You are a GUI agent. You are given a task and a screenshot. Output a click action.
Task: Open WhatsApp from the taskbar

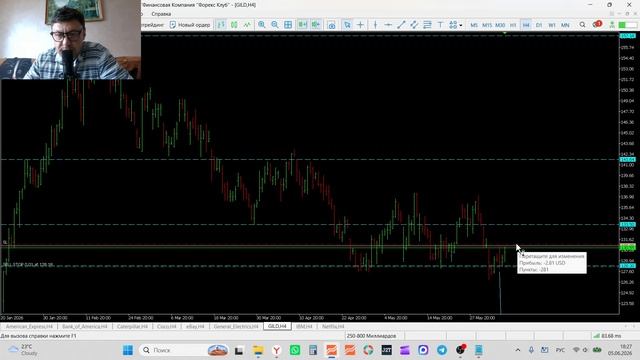coord(295,350)
